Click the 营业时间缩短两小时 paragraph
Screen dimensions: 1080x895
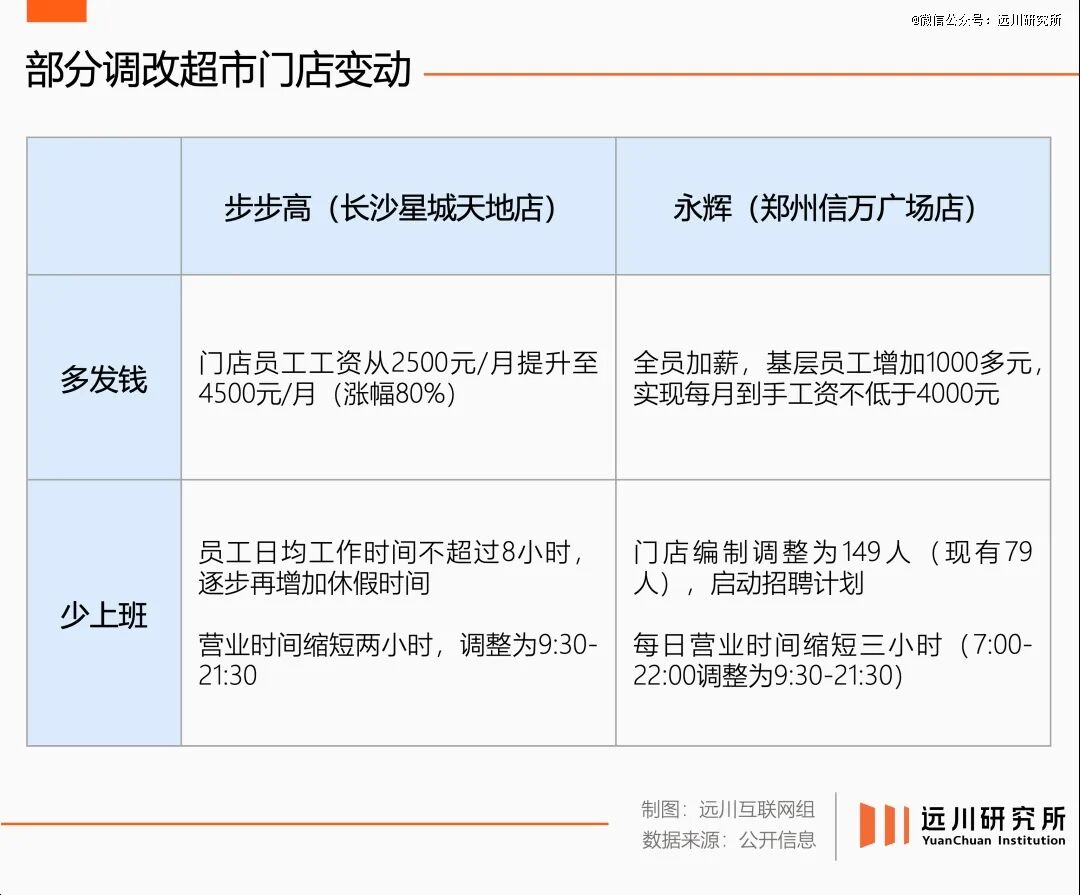pos(398,659)
